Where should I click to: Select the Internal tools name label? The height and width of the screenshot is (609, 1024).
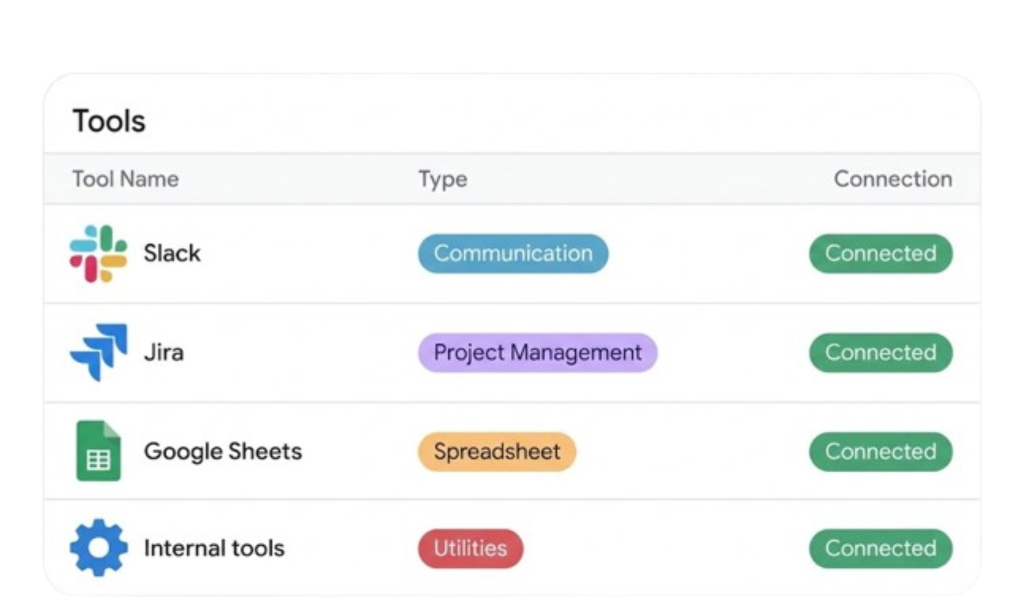[x=214, y=548]
